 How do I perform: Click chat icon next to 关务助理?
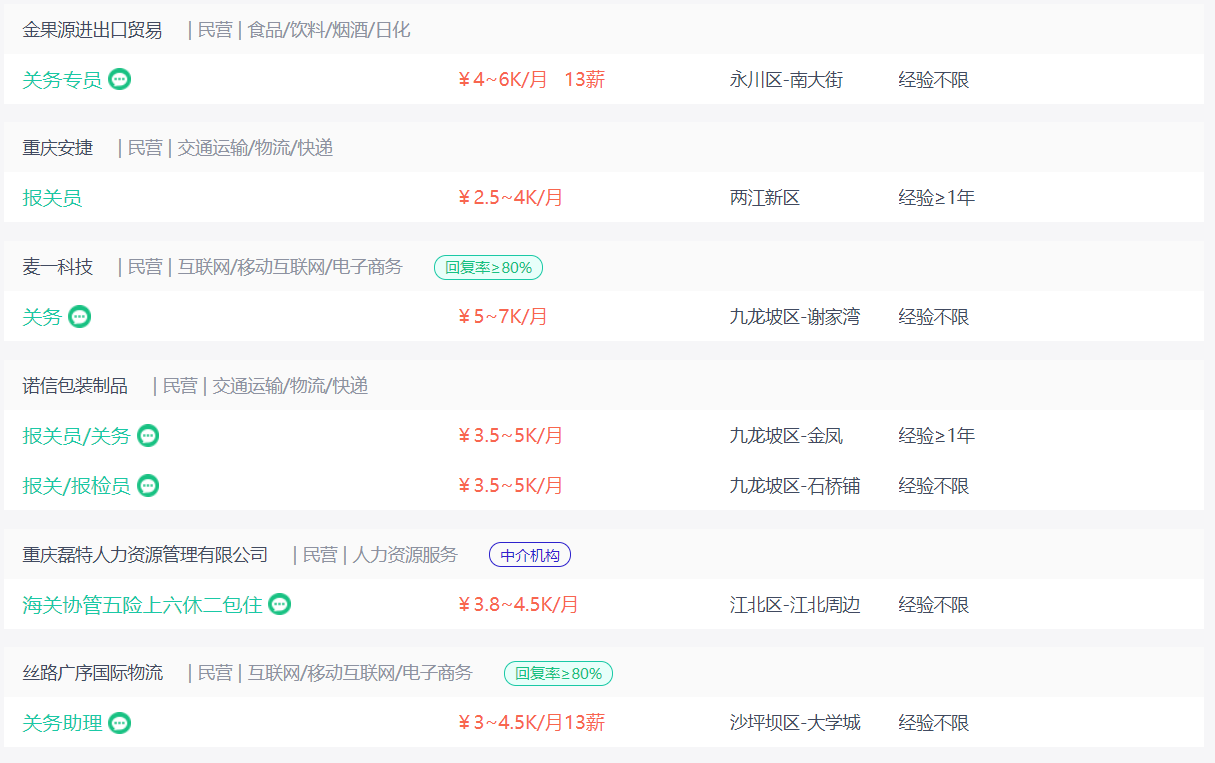[120, 723]
